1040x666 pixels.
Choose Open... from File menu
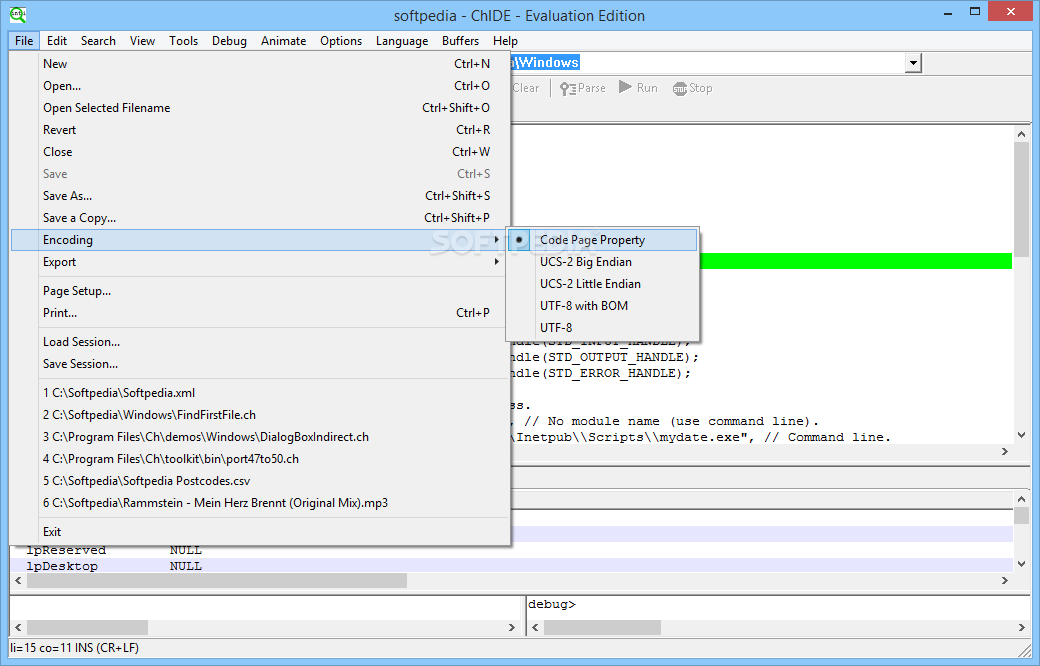point(259,86)
